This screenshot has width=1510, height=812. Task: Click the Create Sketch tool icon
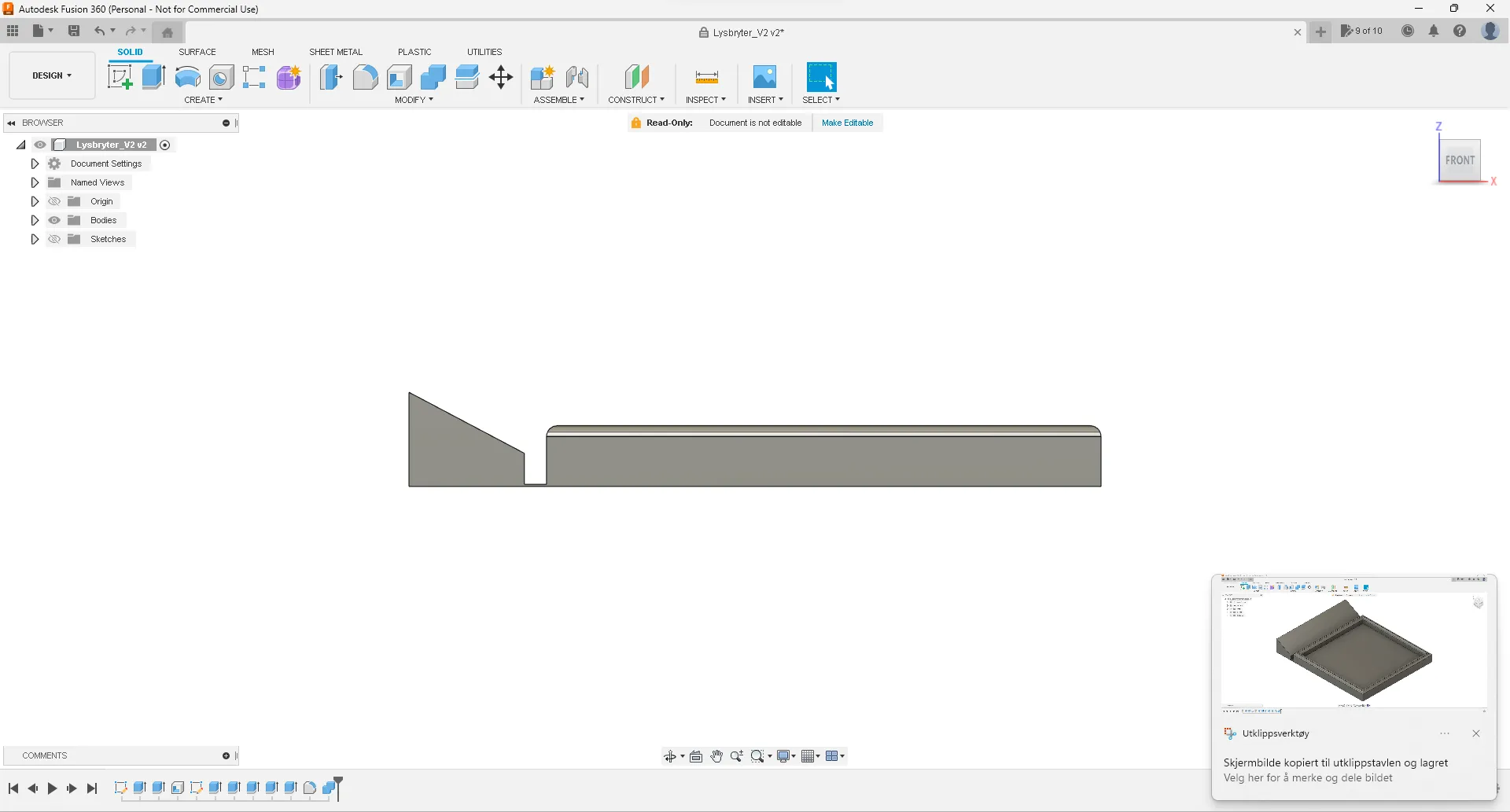click(x=120, y=77)
